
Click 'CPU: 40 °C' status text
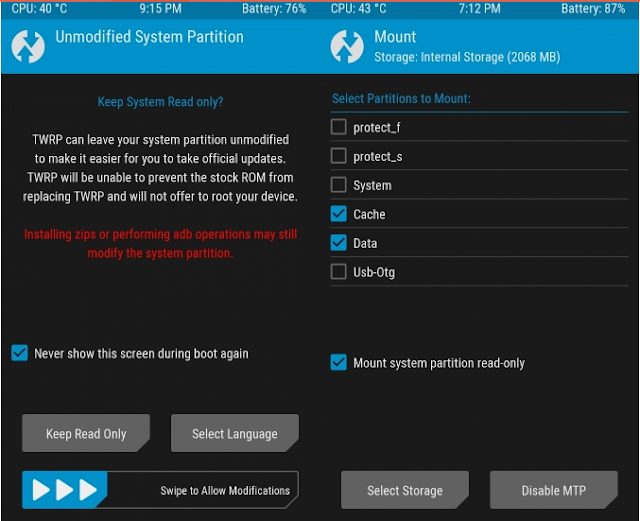(x=39, y=9)
